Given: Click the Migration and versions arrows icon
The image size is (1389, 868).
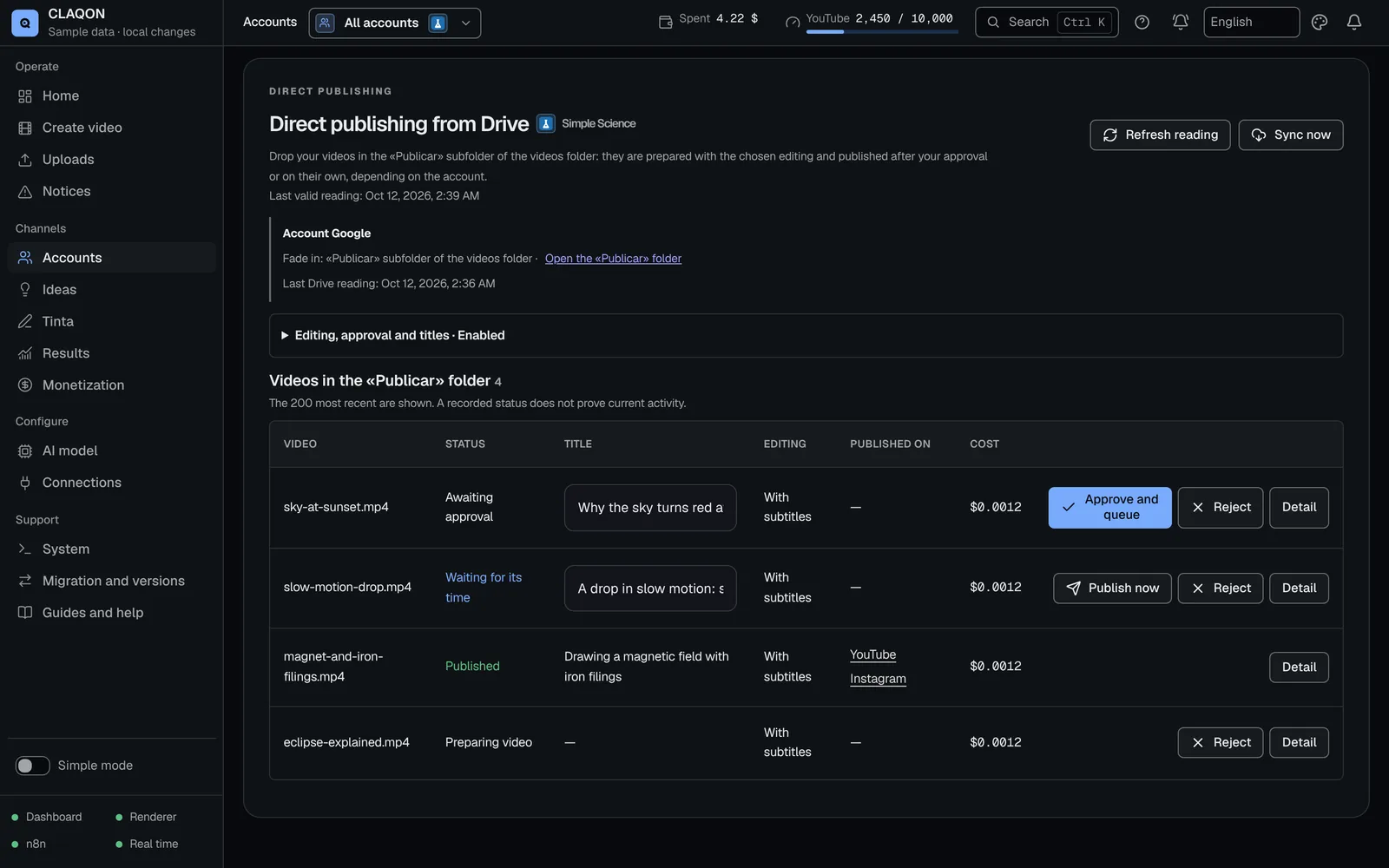Looking at the screenshot, I should 25,581.
